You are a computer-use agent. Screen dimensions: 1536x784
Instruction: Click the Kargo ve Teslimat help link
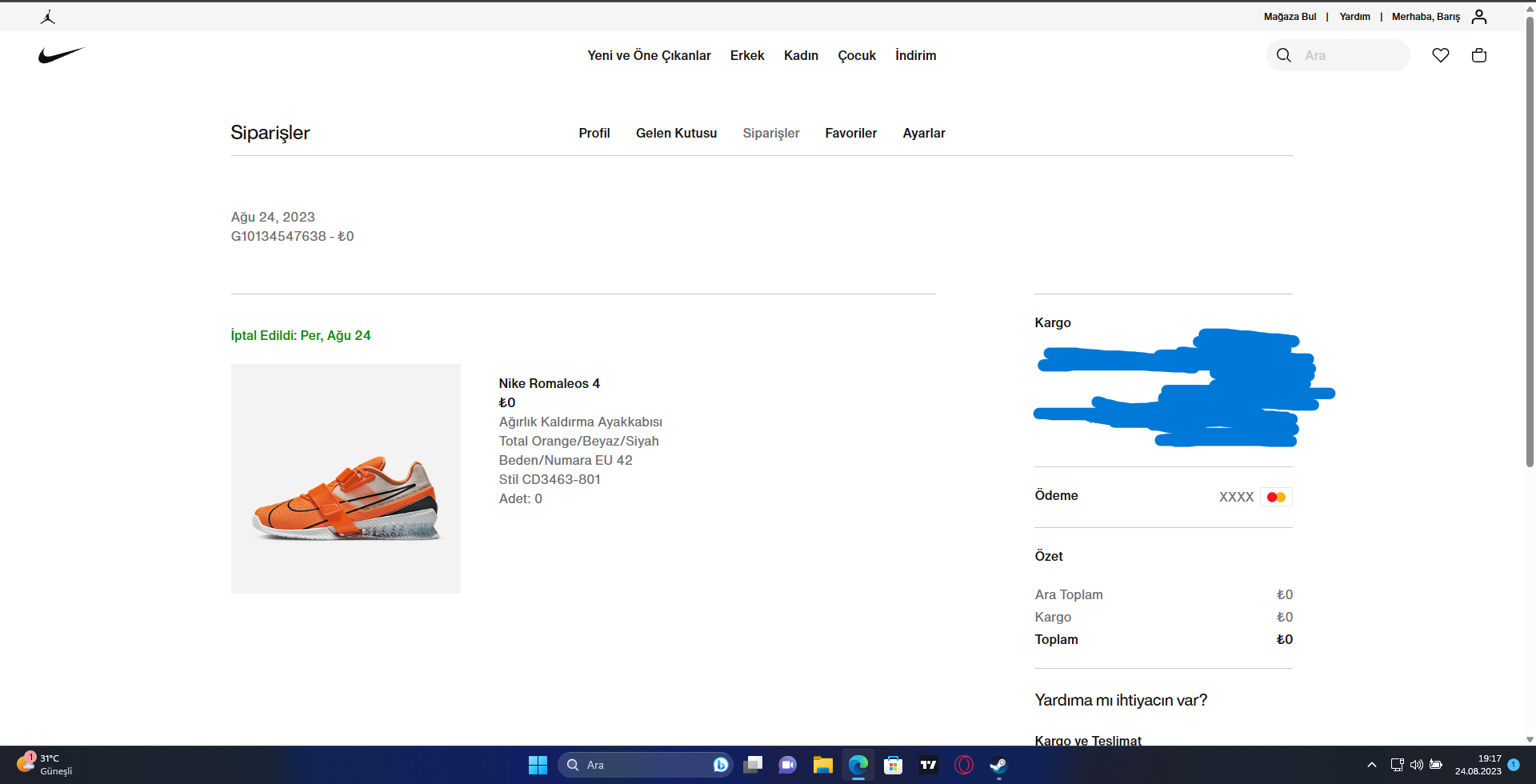click(1088, 741)
